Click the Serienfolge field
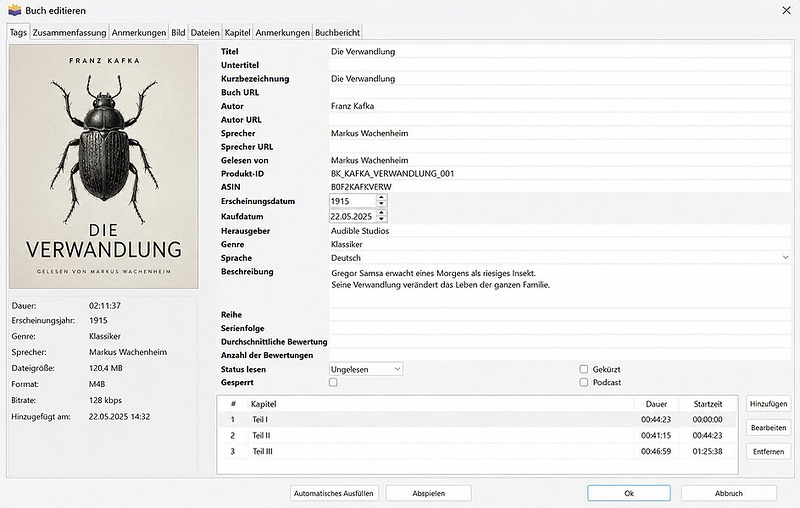Viewport: 800px width, 508px height. click(x=560, y=328)
